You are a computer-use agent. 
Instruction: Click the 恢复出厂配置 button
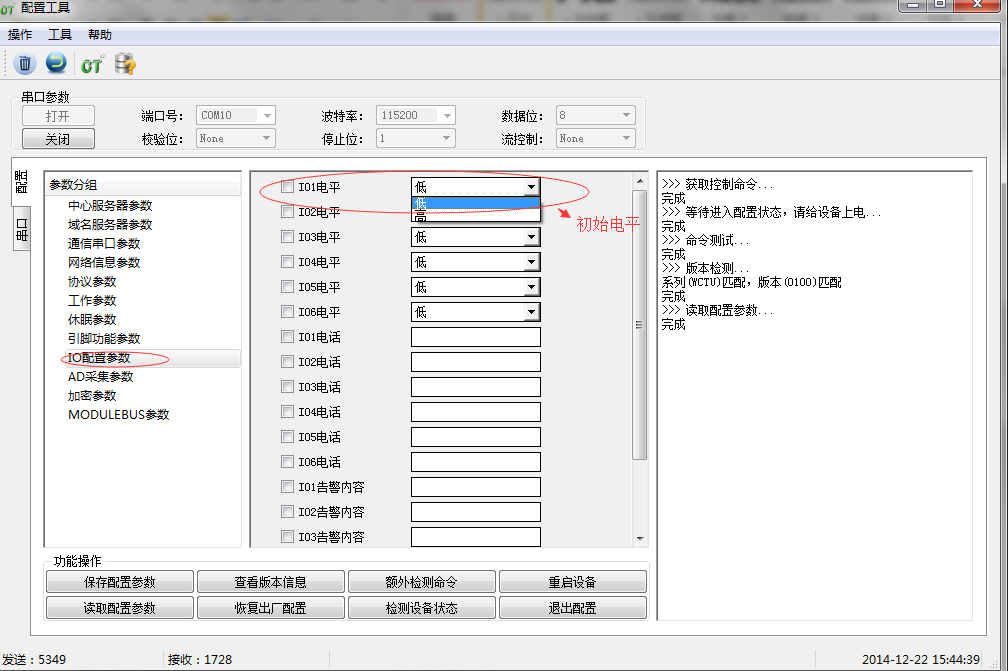[x=271, y=607]
